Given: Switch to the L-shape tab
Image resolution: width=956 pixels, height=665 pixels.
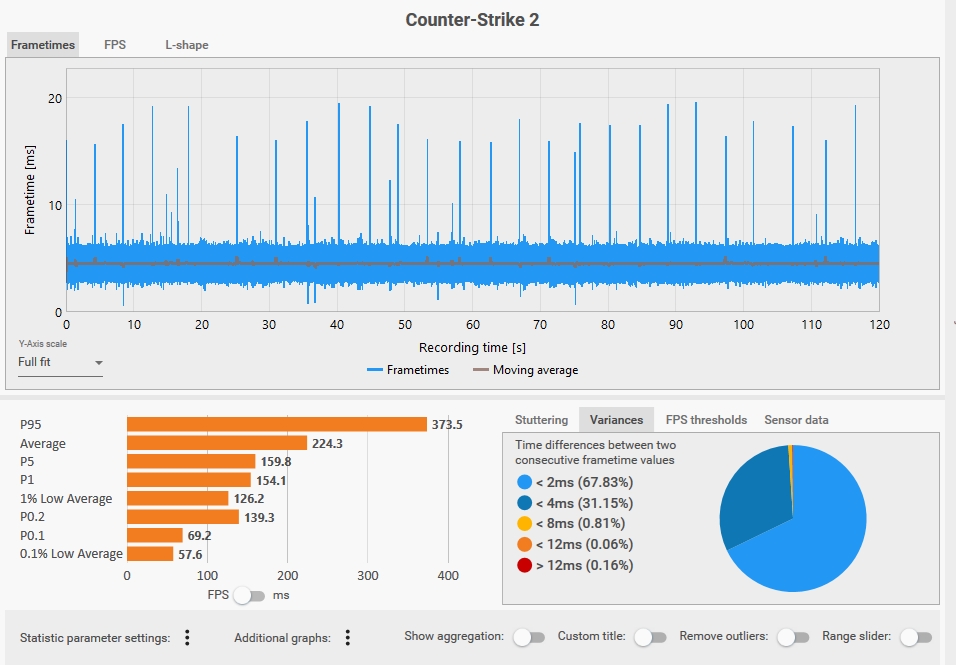Looking at the screenshot, I should click(x=187, y=45).
